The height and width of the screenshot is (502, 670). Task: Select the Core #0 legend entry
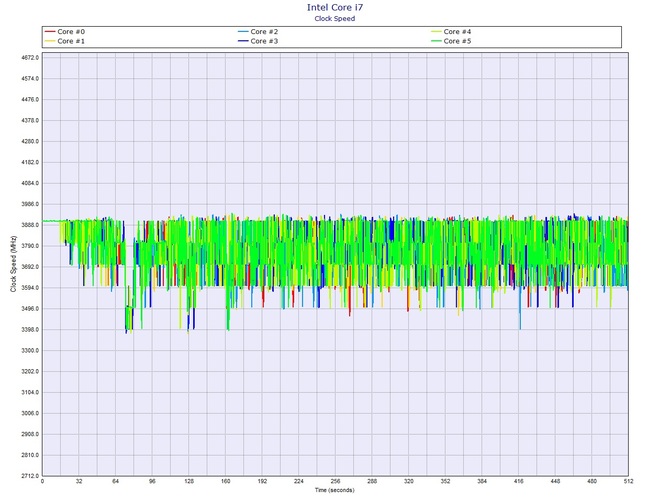point(65,32)
